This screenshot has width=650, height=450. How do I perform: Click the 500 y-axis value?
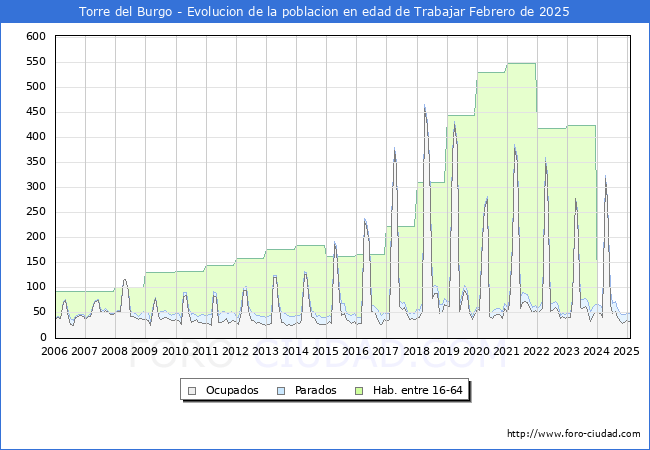tap(36, 87)
